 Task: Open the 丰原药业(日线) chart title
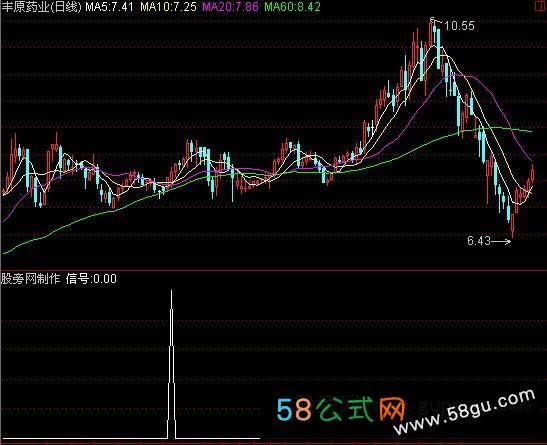coord(41,7)
